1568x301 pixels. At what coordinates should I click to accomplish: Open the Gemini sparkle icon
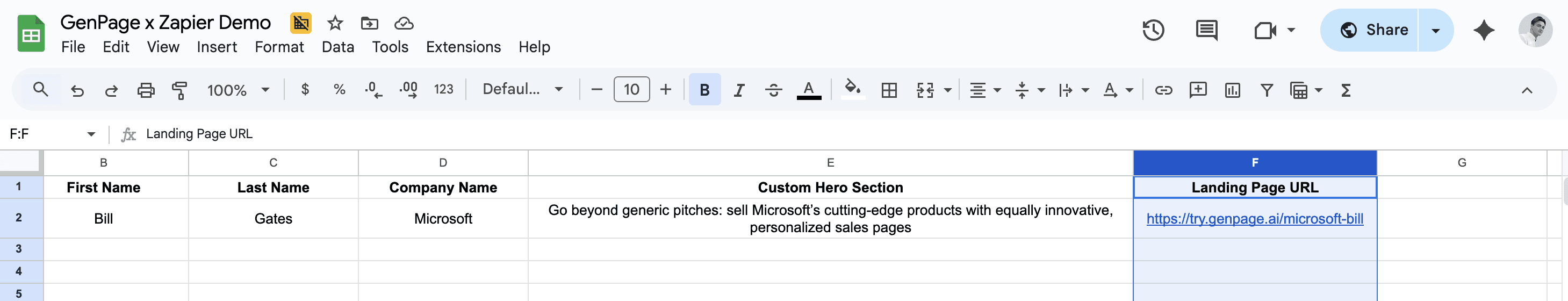coord(1484,30)
